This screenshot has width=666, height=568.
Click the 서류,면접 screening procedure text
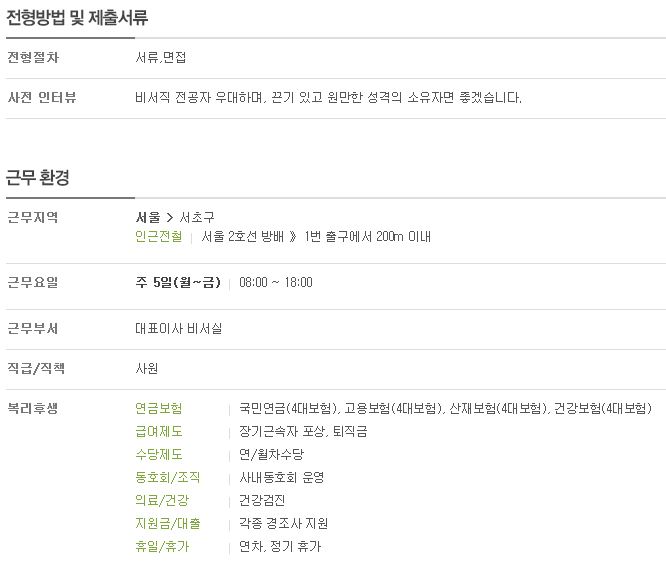click(x=161, y=57)
